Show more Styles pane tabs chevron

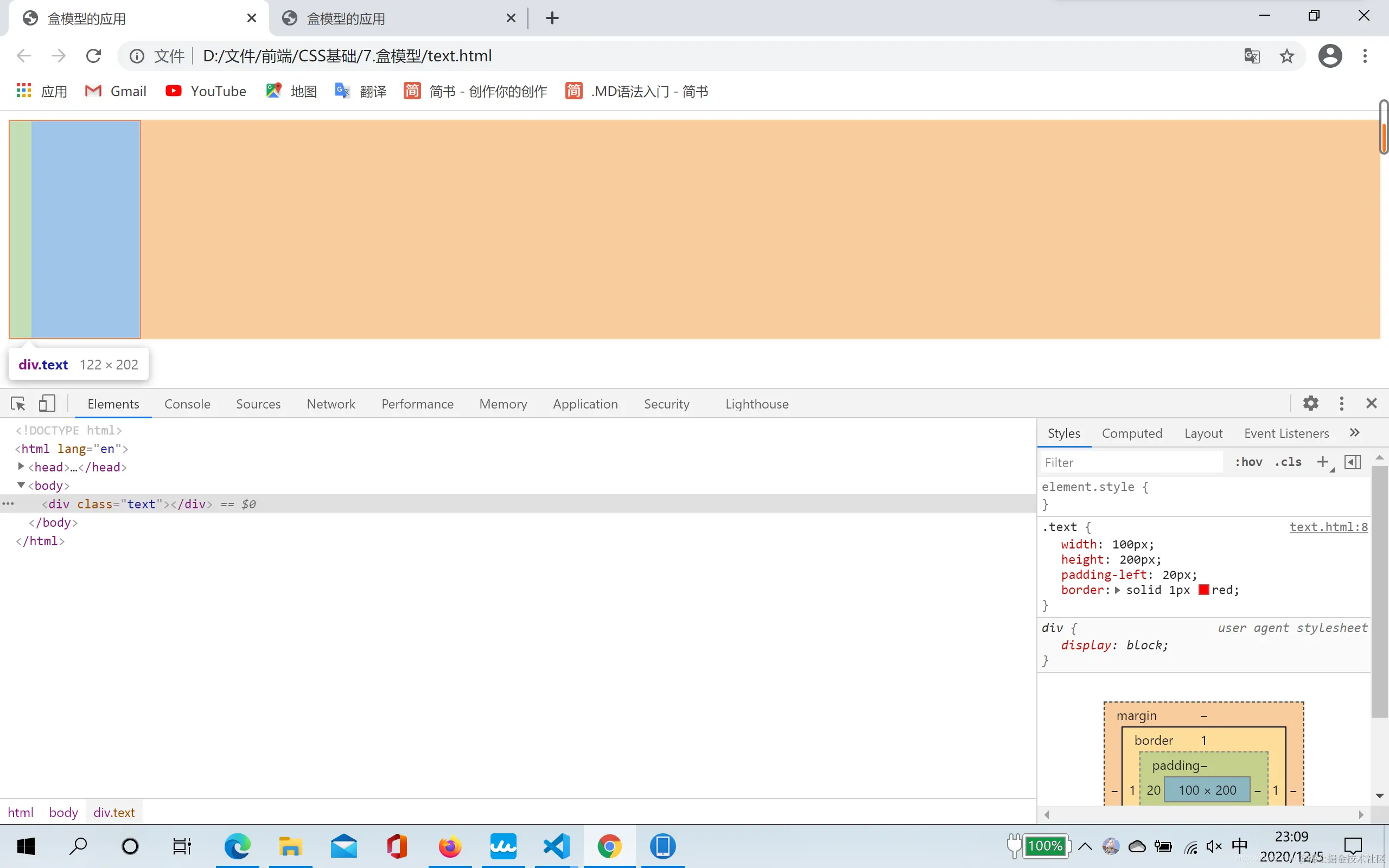point(1355,433)
